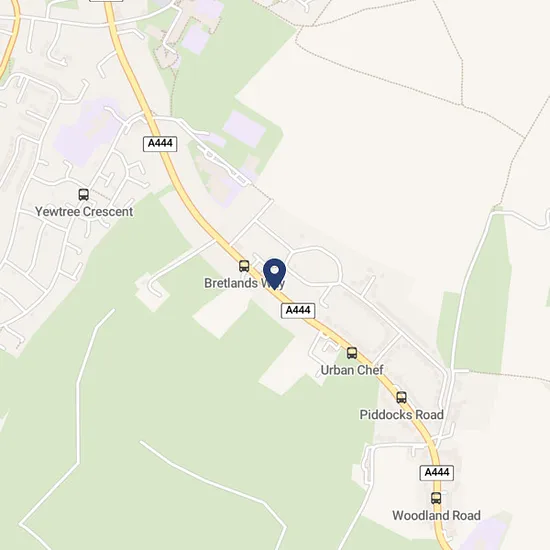Click the purple building east of A444 shield
Image resolution: width=550 pixels, height=550 pixels.
(x=244, y=129)
